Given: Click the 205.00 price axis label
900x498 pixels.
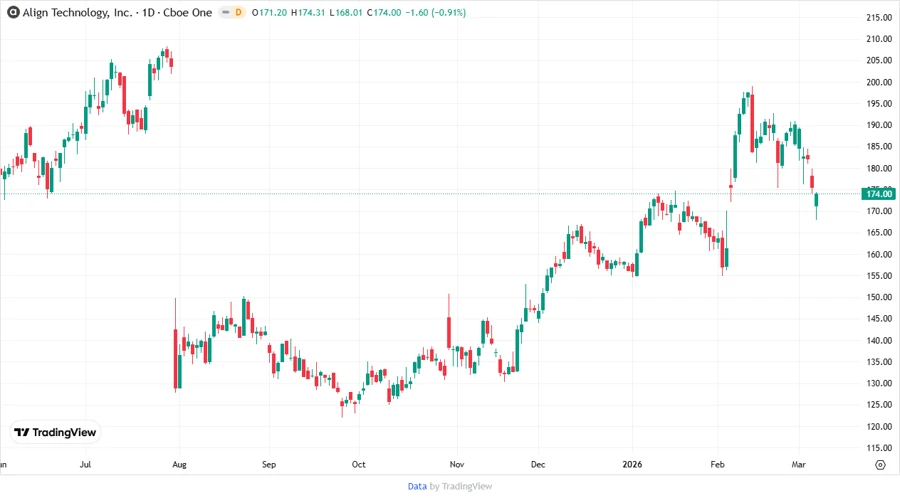Looking at the screenshot, I should (x=879, y=60).
